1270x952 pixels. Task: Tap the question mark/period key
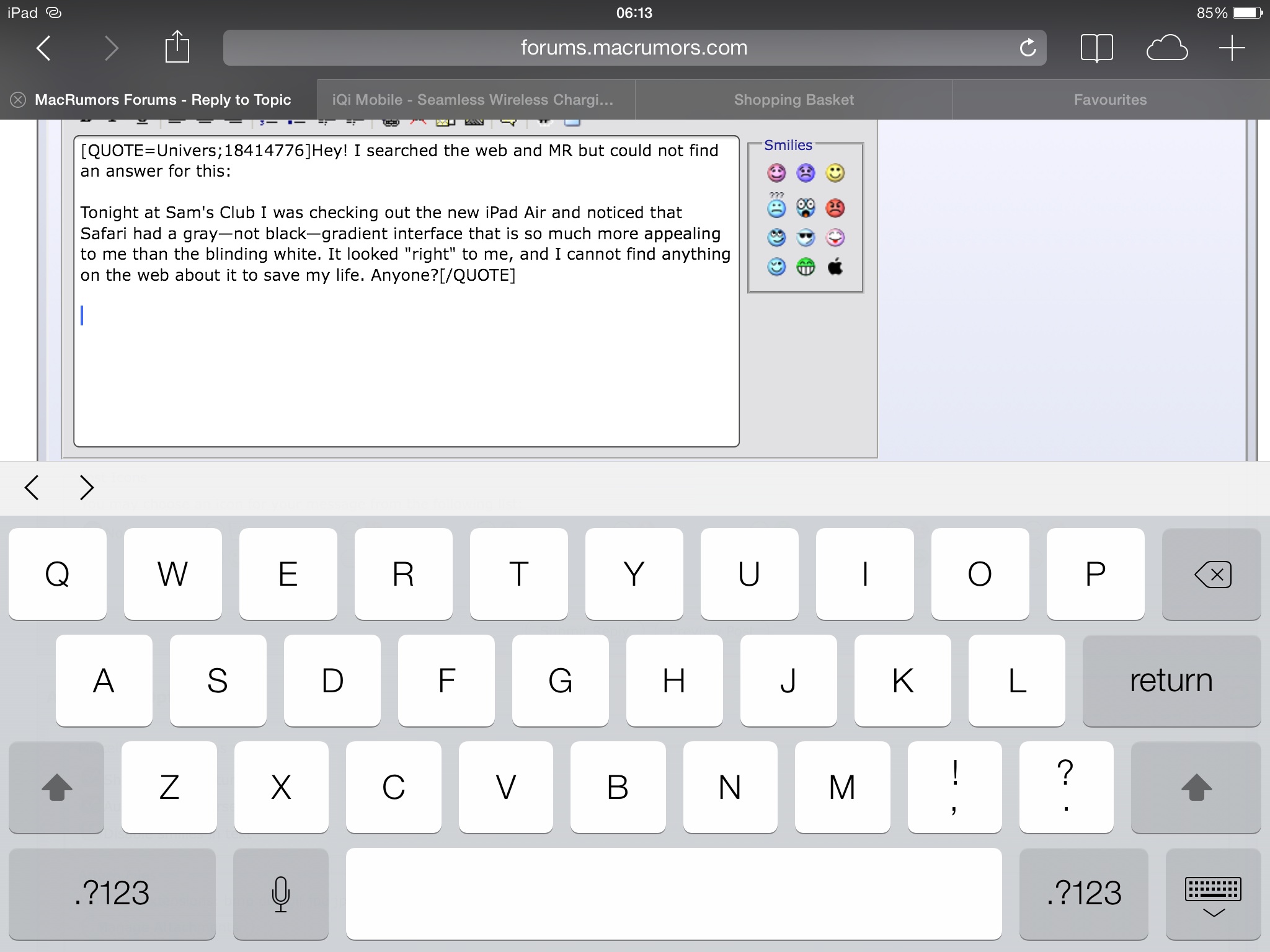tap(1067, 787)
